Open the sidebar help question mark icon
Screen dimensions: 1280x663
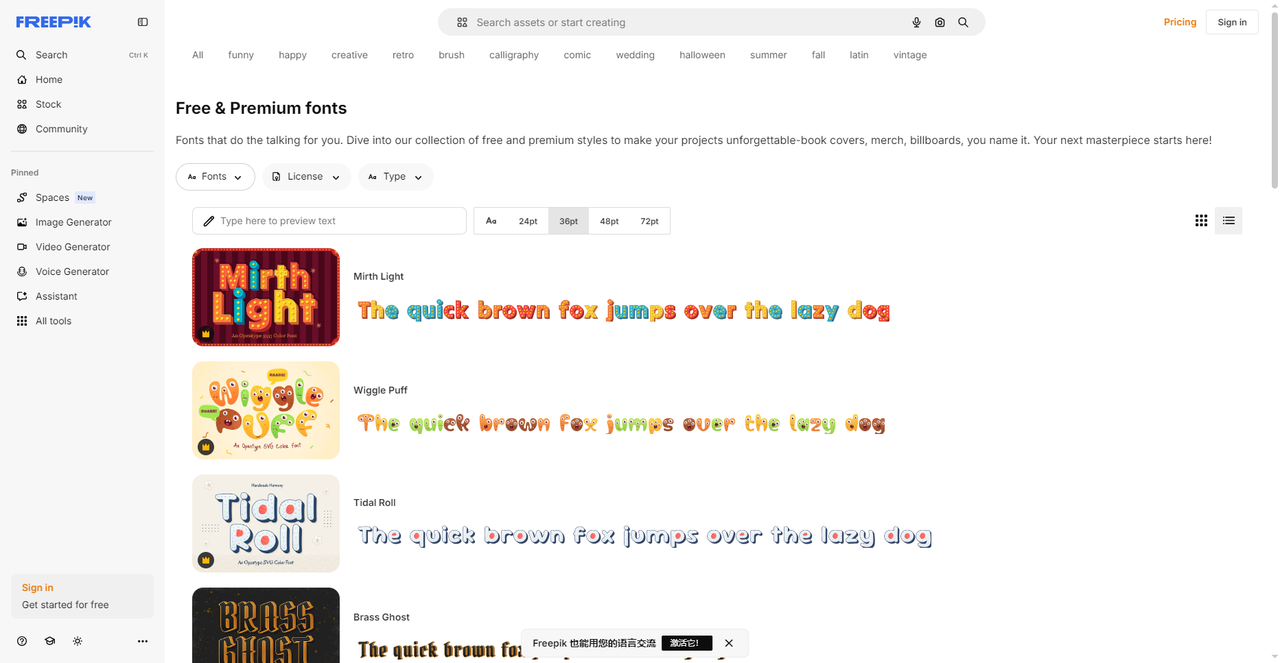pyautogui.click(x=22, y=641)
